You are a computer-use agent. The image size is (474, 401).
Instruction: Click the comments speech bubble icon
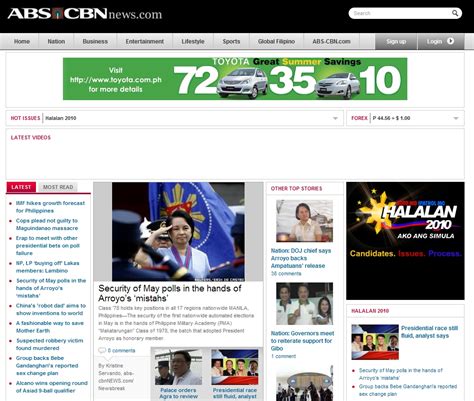click(x=102, y=350)
